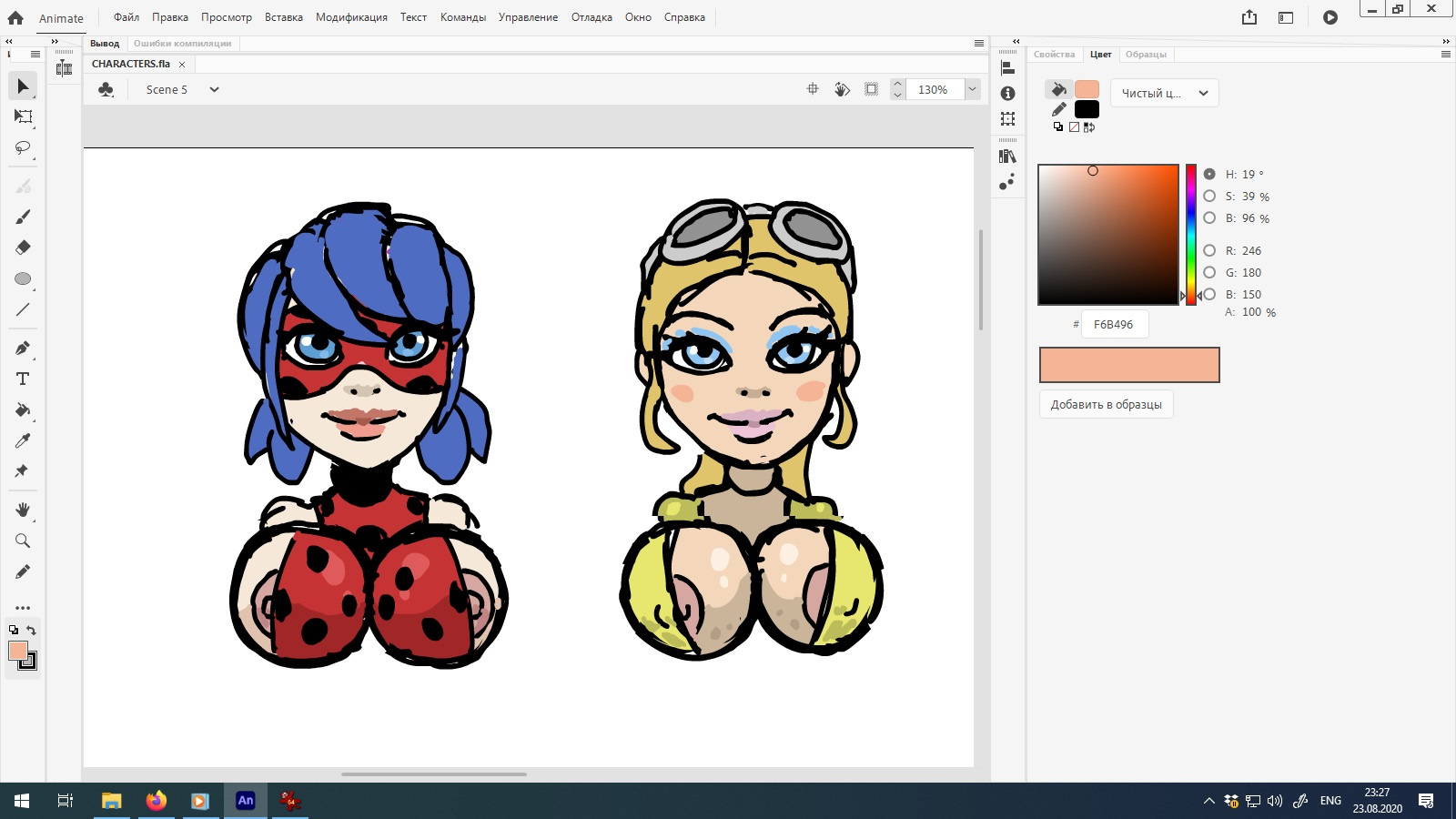Select the Selection arrow tool

23,86
